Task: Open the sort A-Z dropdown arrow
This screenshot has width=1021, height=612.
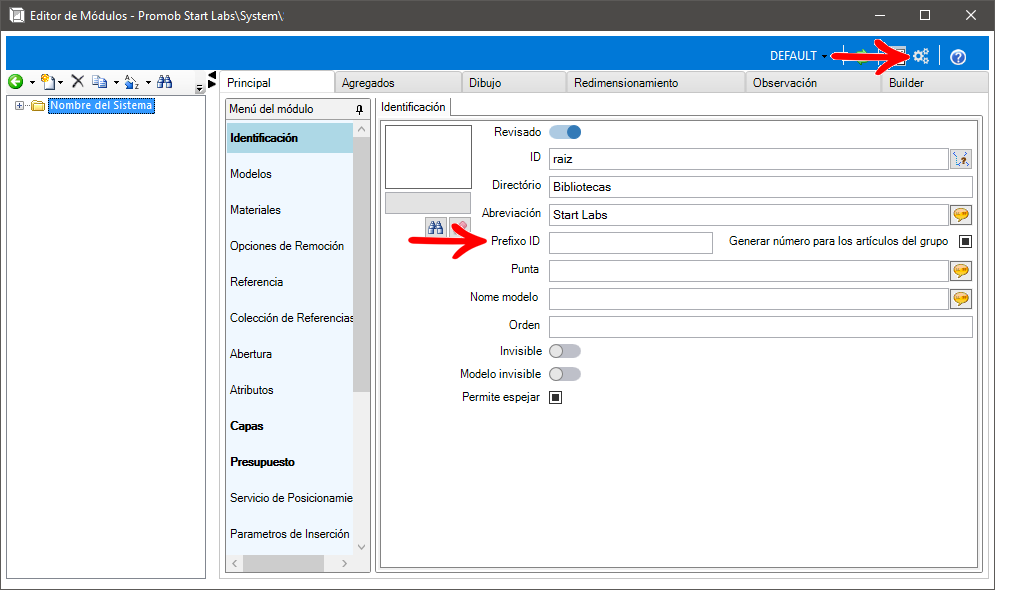Action: pyautogui.click(x=148, y=83)
